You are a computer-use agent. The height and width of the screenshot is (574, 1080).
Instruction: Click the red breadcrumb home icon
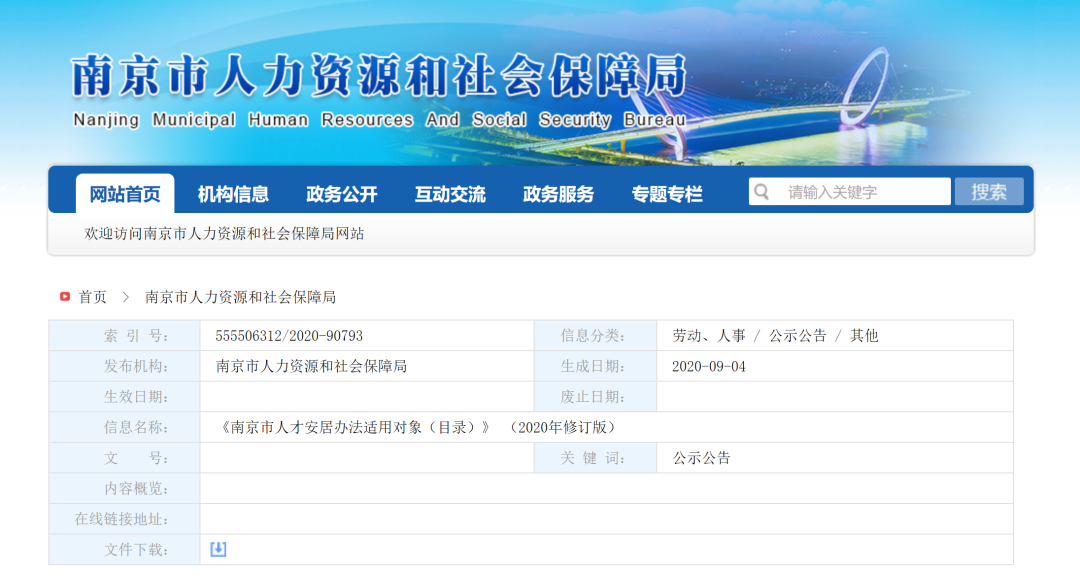tap(65, 297)
